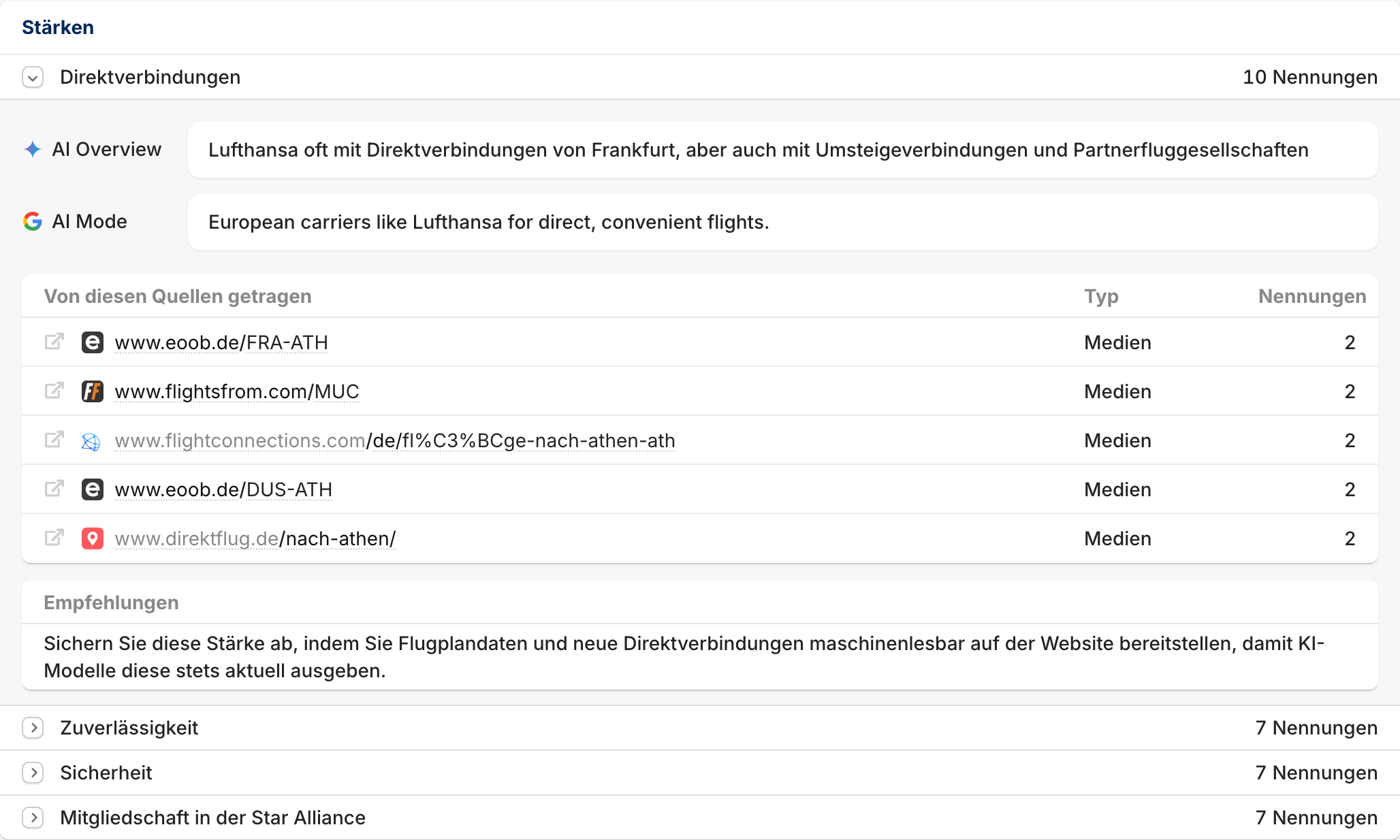The image size is (1400, 840).
Task: Click 7 Nennungen in the Zuverlässigkeit row
Action: pyautogui.click(x=1317, y=728)
